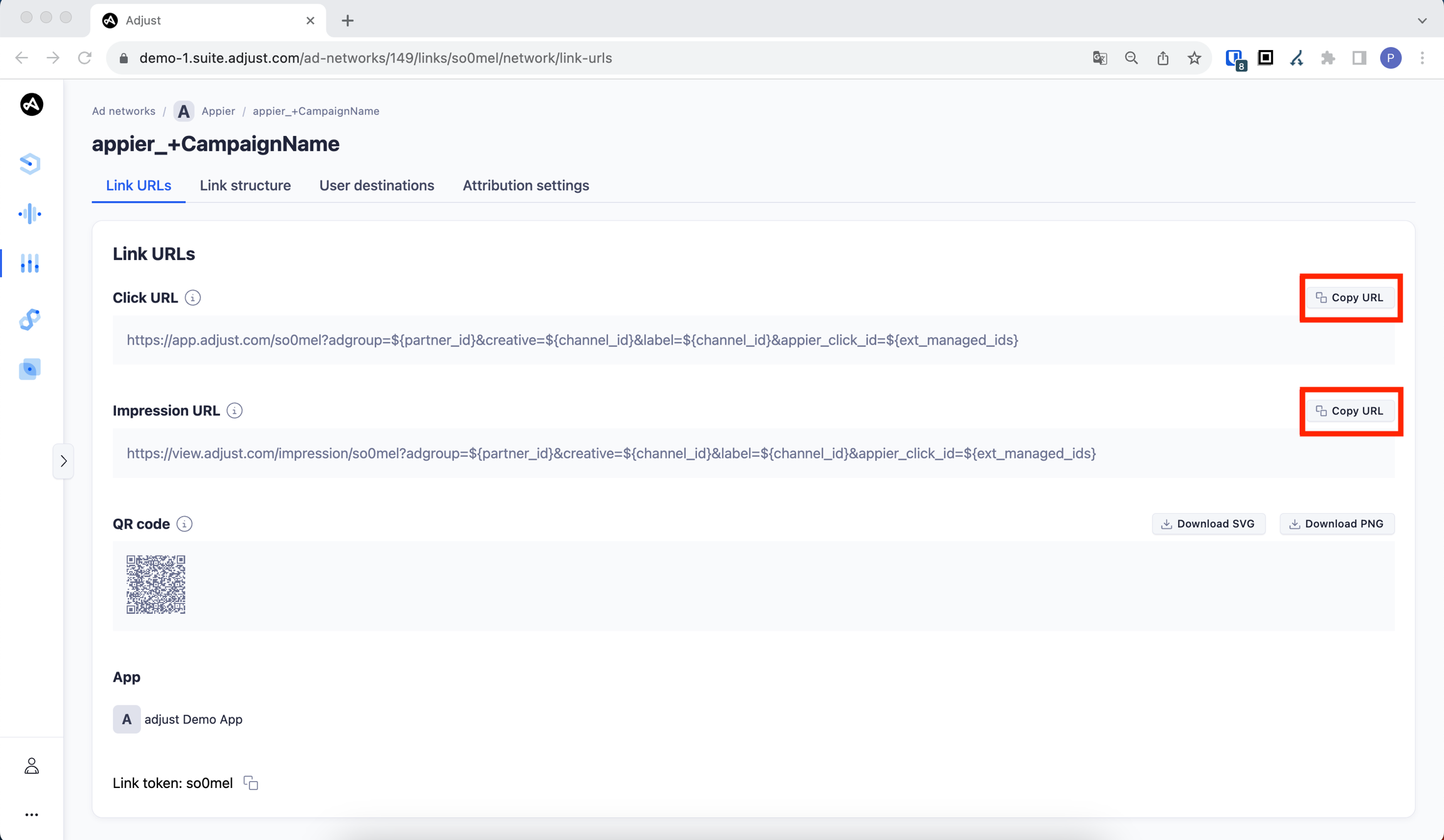The width and height of the screenshot is (1444, 840).
Task: Switch to the Link structure tab
Action: point(245,185)
